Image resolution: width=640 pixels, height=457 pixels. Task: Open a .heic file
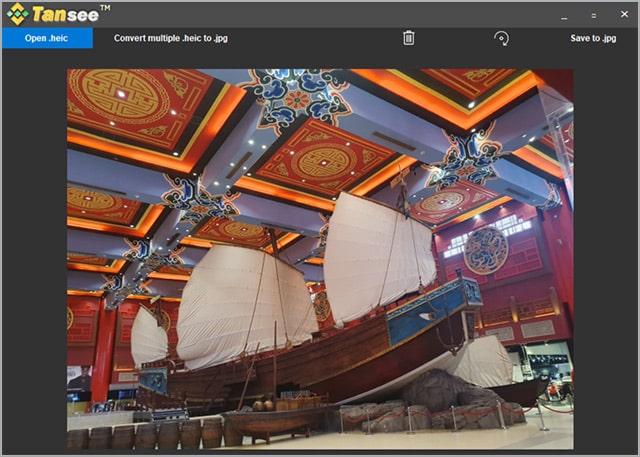coord(47,38)
